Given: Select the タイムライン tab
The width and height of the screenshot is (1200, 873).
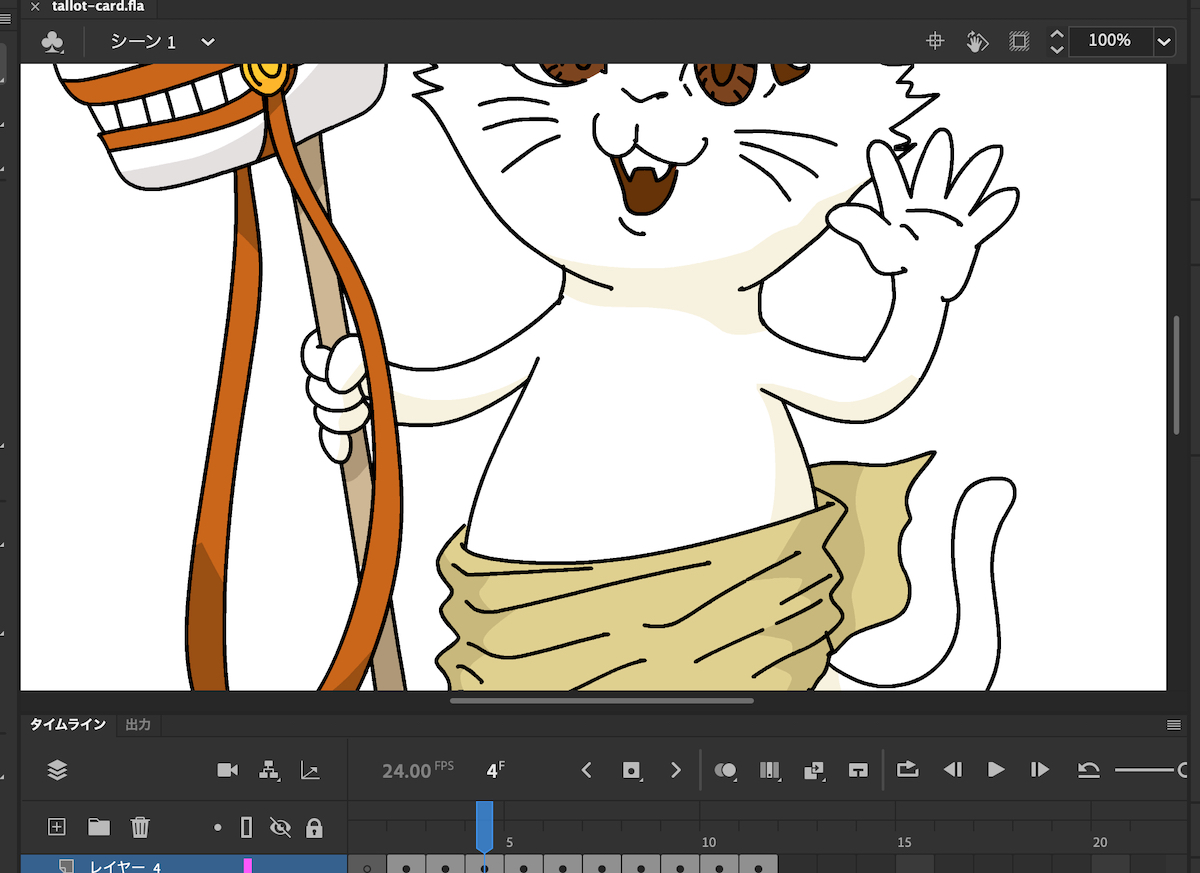Looking at the screenshot, I should pos(67,725).
